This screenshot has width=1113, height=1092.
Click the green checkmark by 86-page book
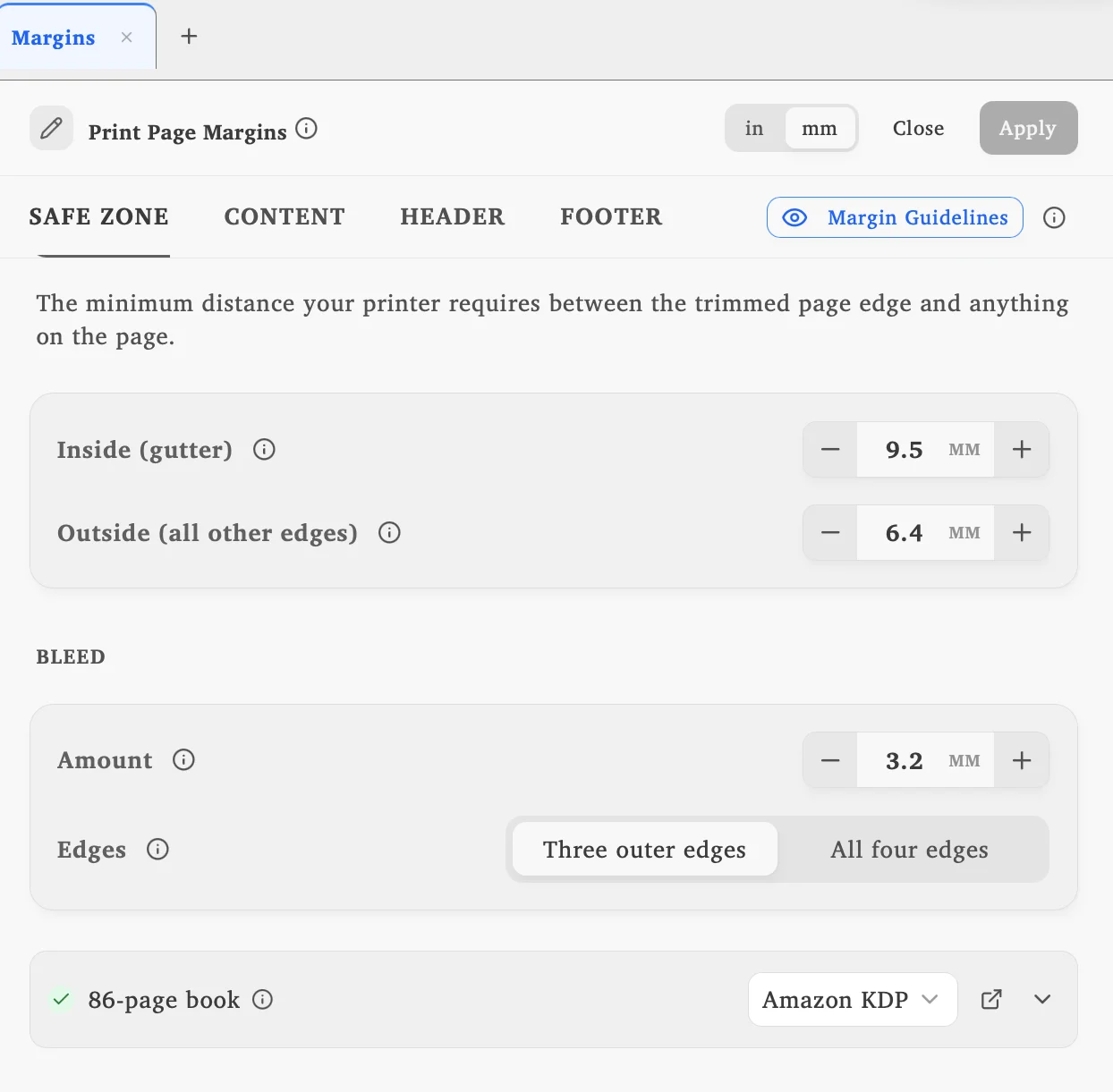click(x=61, y=999)
